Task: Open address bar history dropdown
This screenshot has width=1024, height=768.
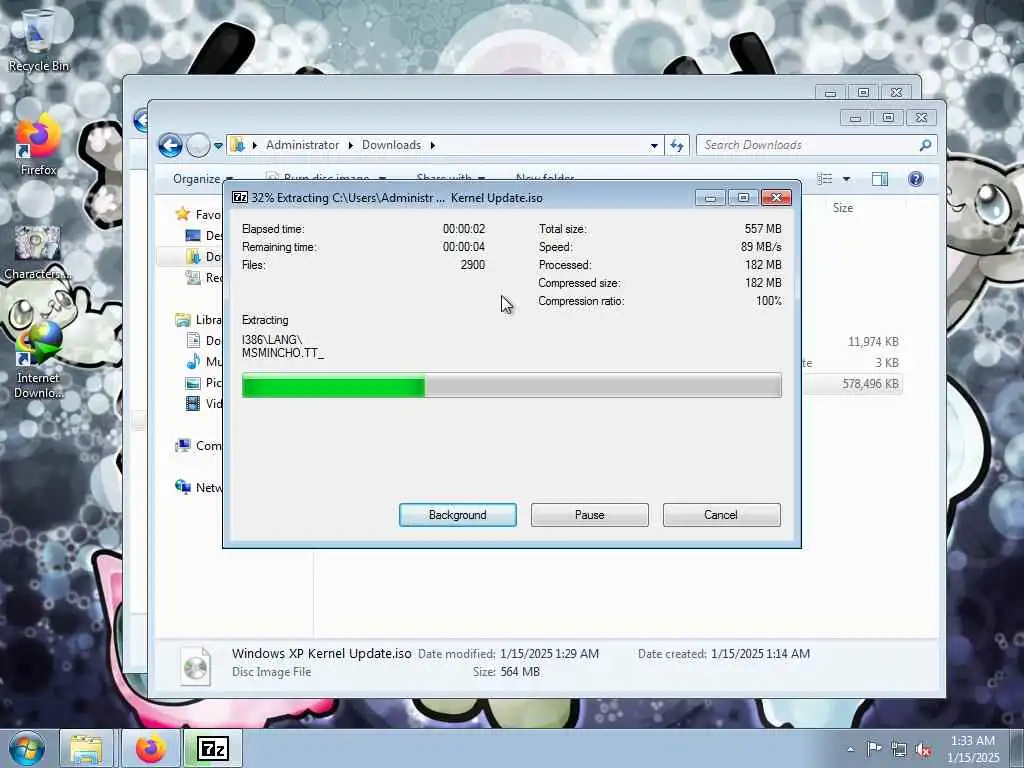Action: click(x=654, y=146)
